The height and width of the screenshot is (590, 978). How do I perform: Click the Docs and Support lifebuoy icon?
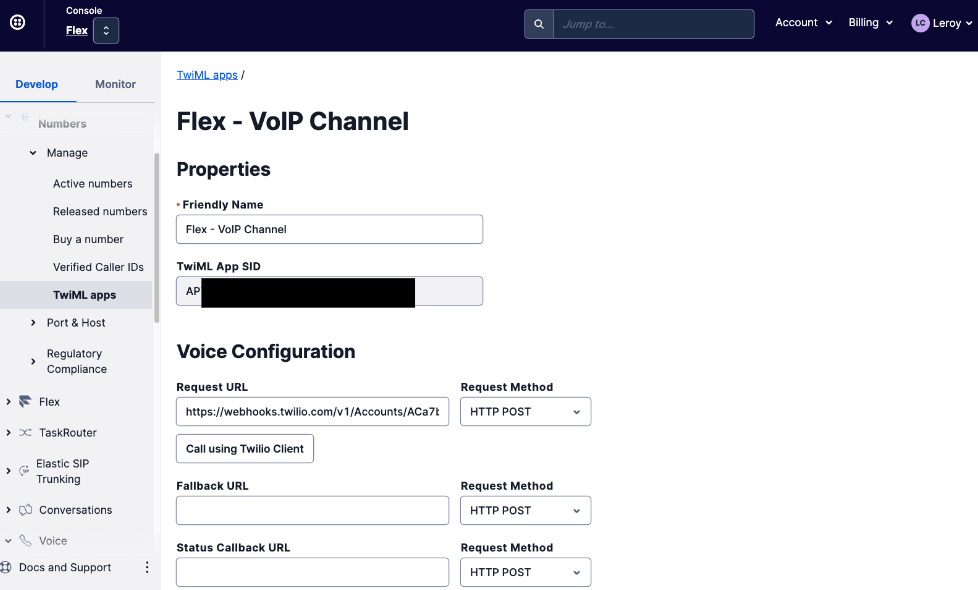[x=6, y=567]
